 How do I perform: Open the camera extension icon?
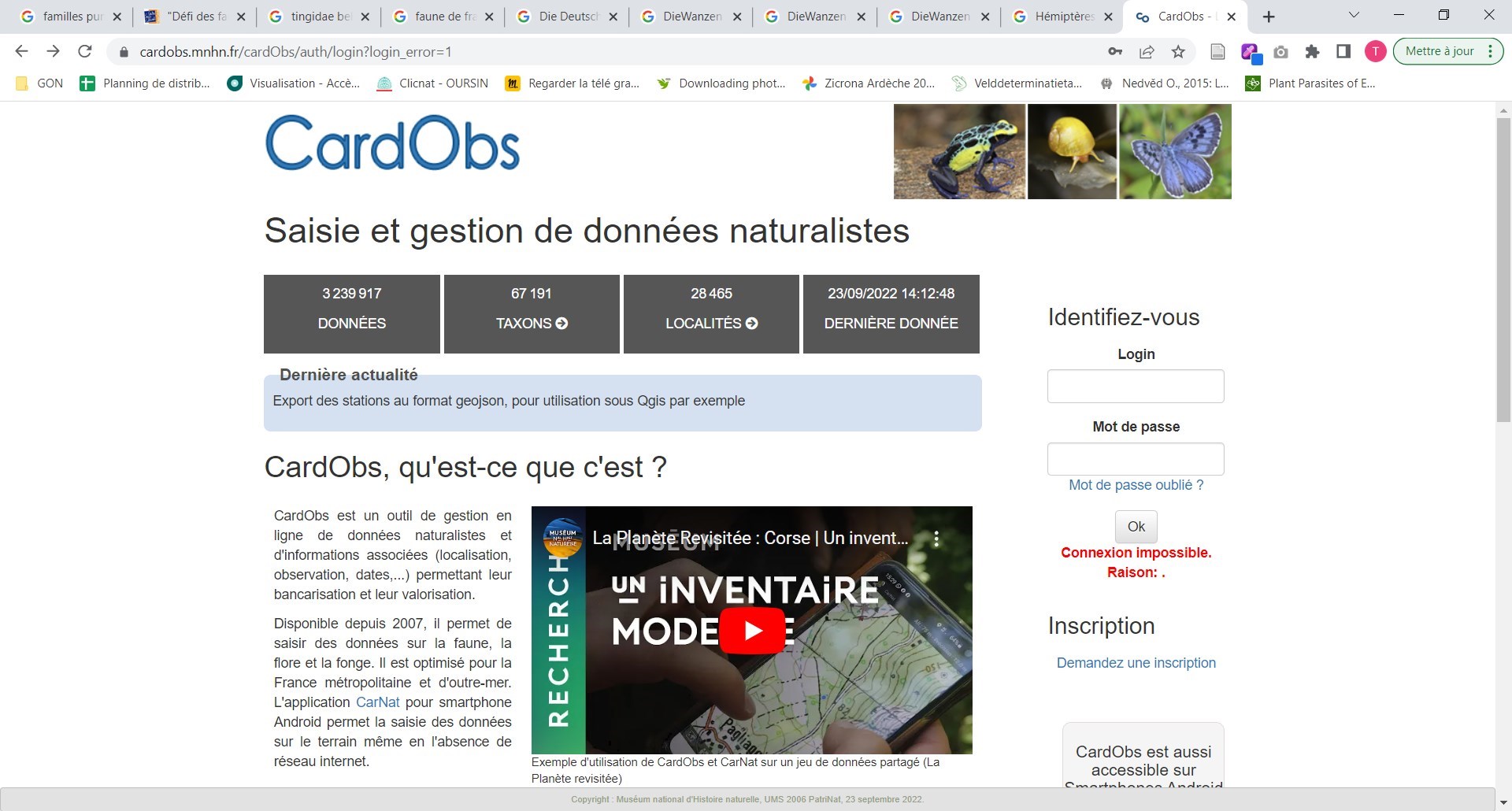coord(1281,51)
